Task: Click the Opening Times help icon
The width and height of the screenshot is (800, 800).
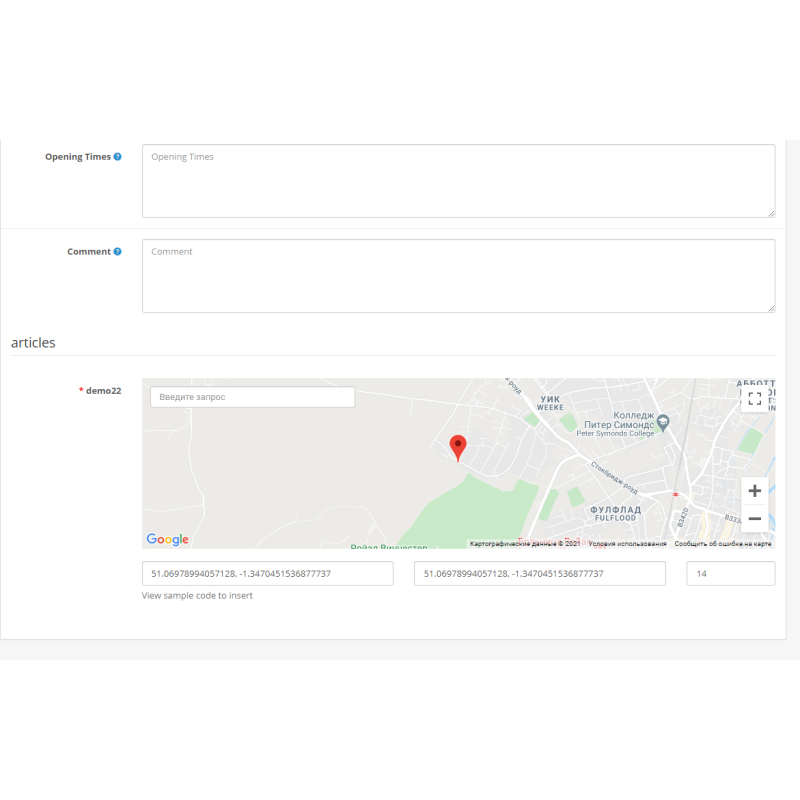Action: [118, 157]
